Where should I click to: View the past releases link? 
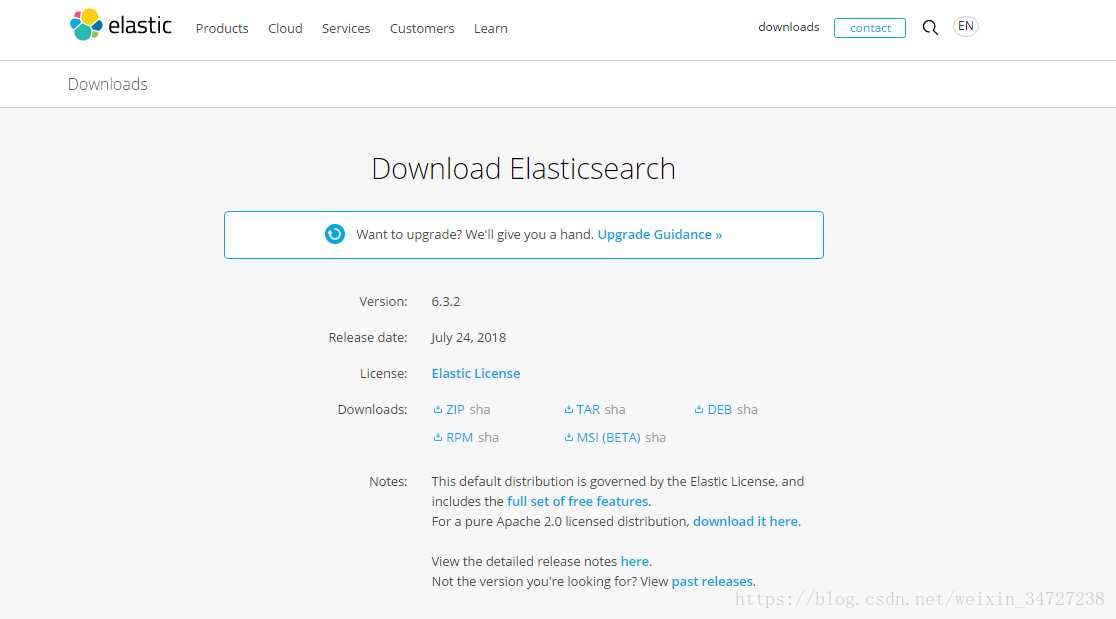pos(712,581)
